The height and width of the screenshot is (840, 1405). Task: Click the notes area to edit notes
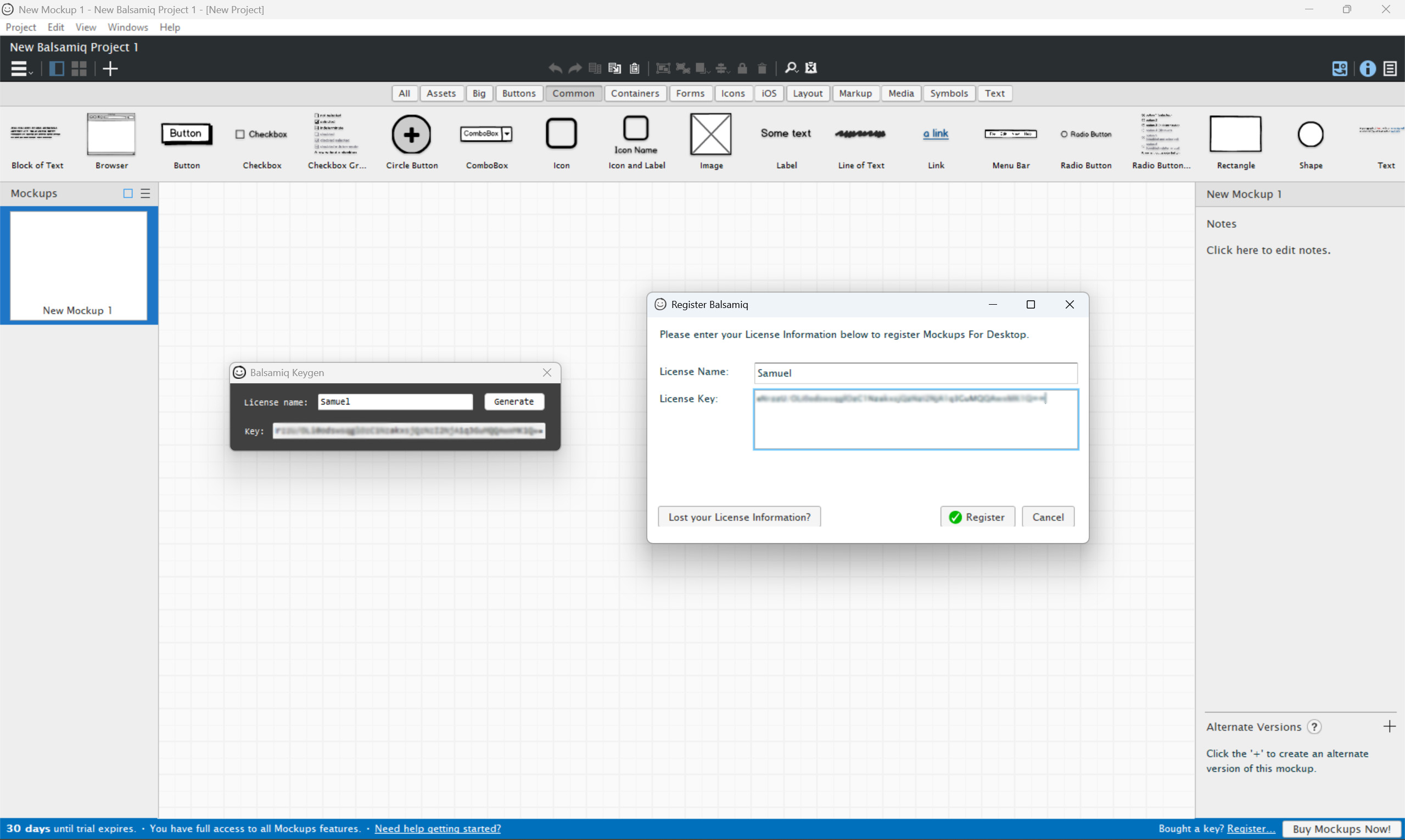1268,250
